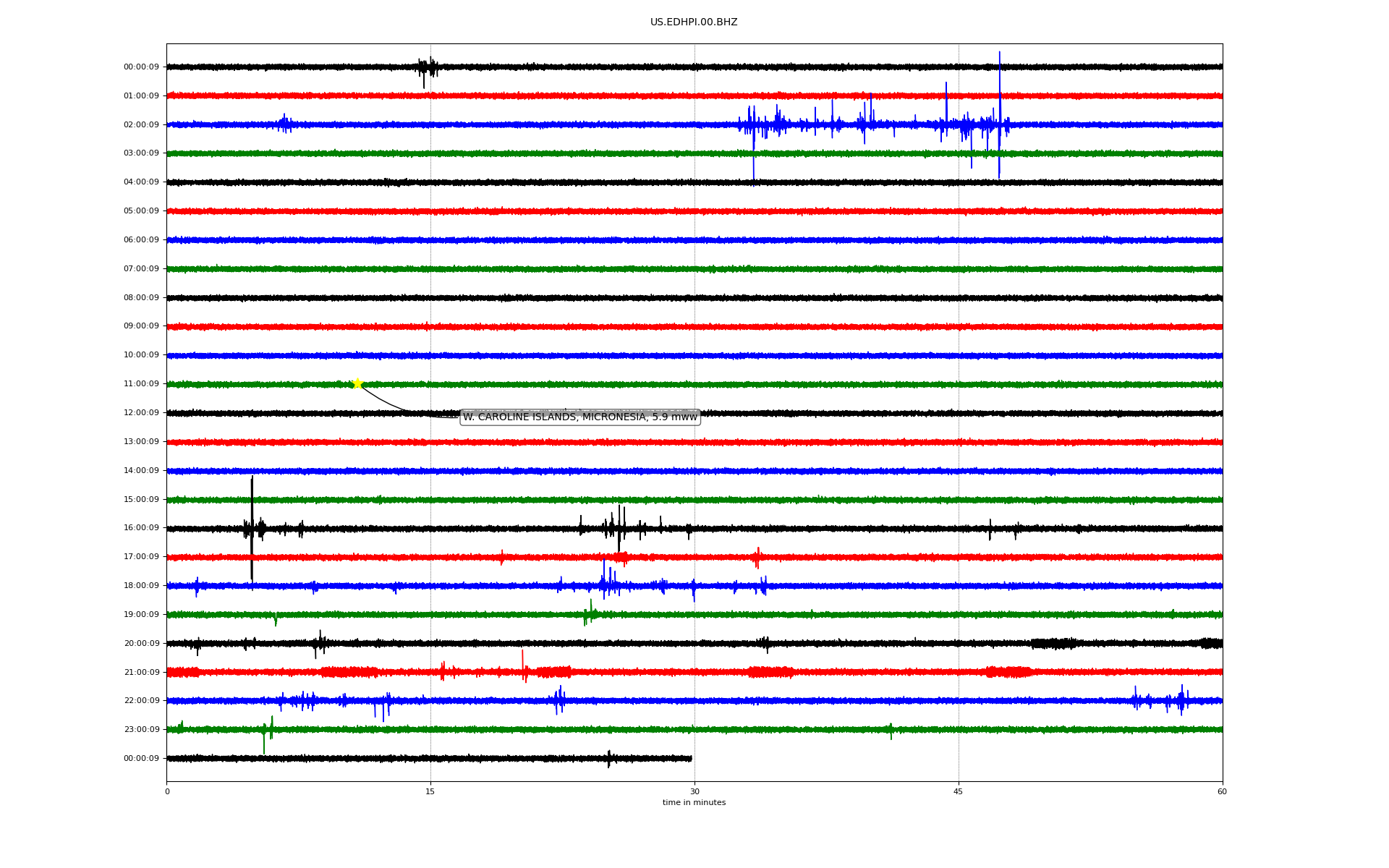Click the US.EDHPI.00.BHZ plot title
Image resolution: width=1389 pixels, height=868 pixels.
pos(693,22)
